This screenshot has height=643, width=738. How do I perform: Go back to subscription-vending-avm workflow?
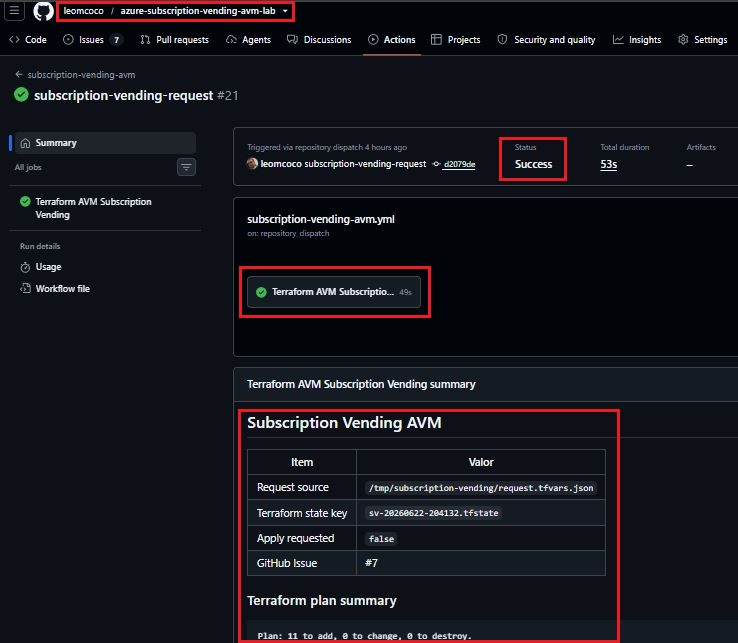click(81, 74)
